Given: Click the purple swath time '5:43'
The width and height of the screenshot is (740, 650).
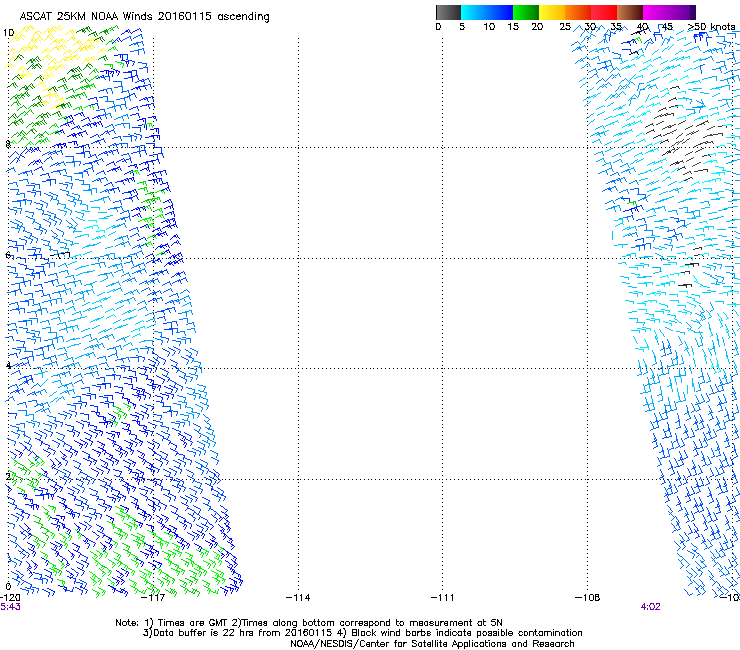Looking at the screenshot, I should [10, 607].
